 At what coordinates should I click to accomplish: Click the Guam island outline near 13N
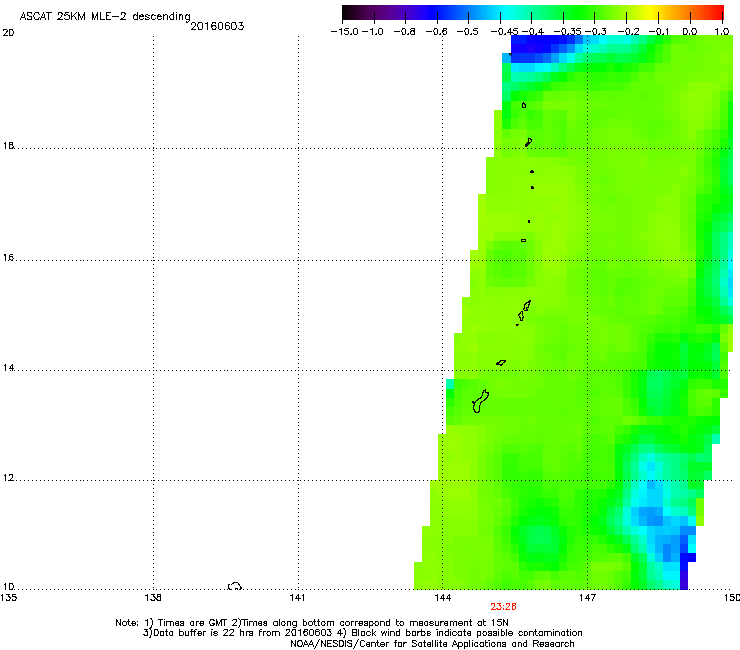coord(480,402)
